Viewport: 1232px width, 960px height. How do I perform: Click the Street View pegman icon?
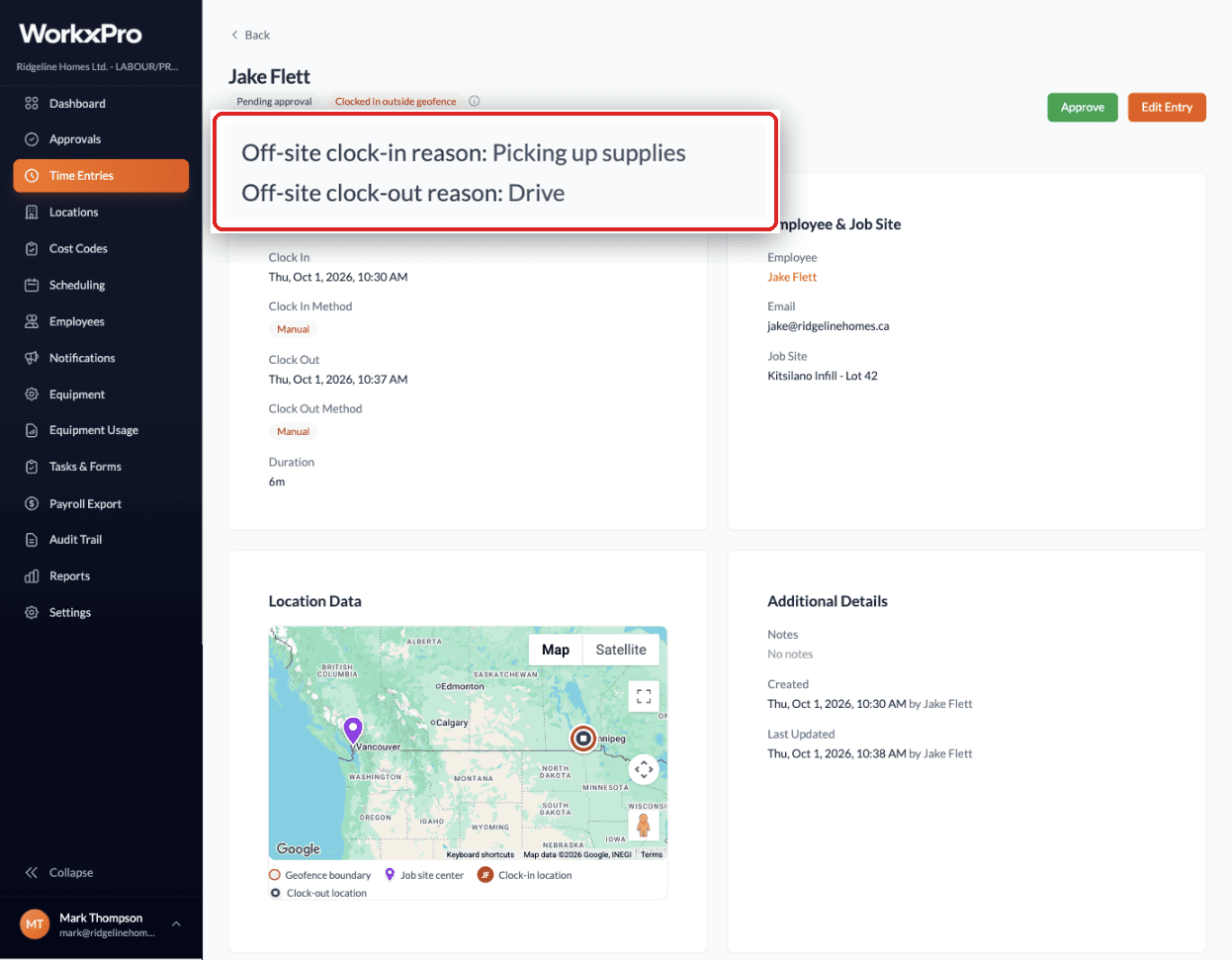coord(644,825)
